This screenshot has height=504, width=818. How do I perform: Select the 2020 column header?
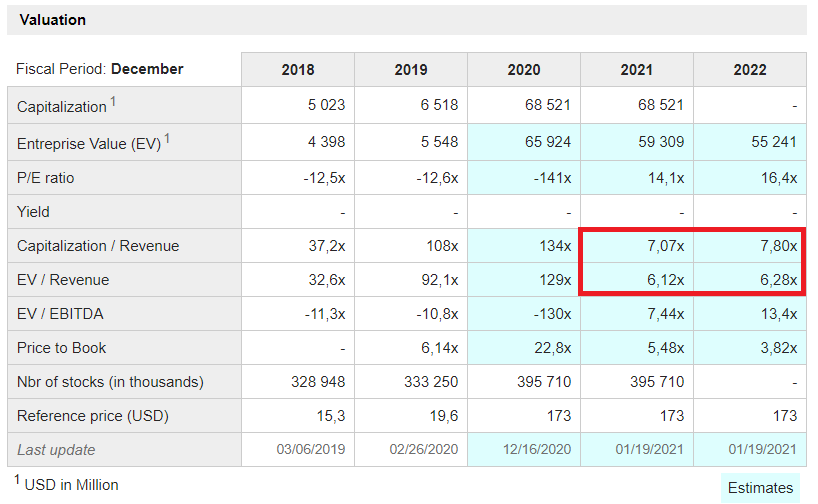tap(524, 69)
